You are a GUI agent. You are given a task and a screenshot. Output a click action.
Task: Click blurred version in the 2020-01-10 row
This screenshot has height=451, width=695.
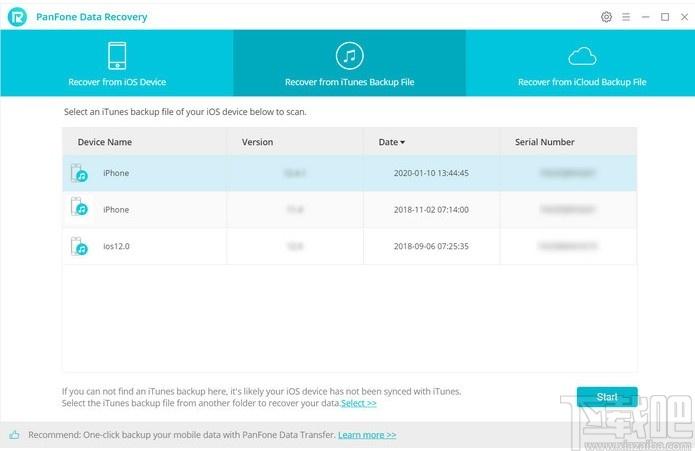295,173
